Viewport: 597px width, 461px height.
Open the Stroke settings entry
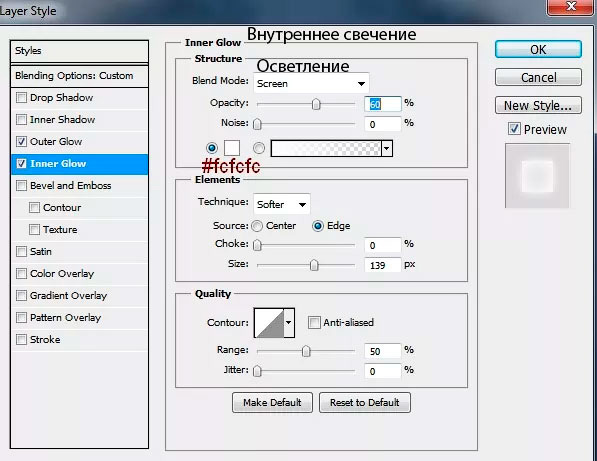point(45,340)
